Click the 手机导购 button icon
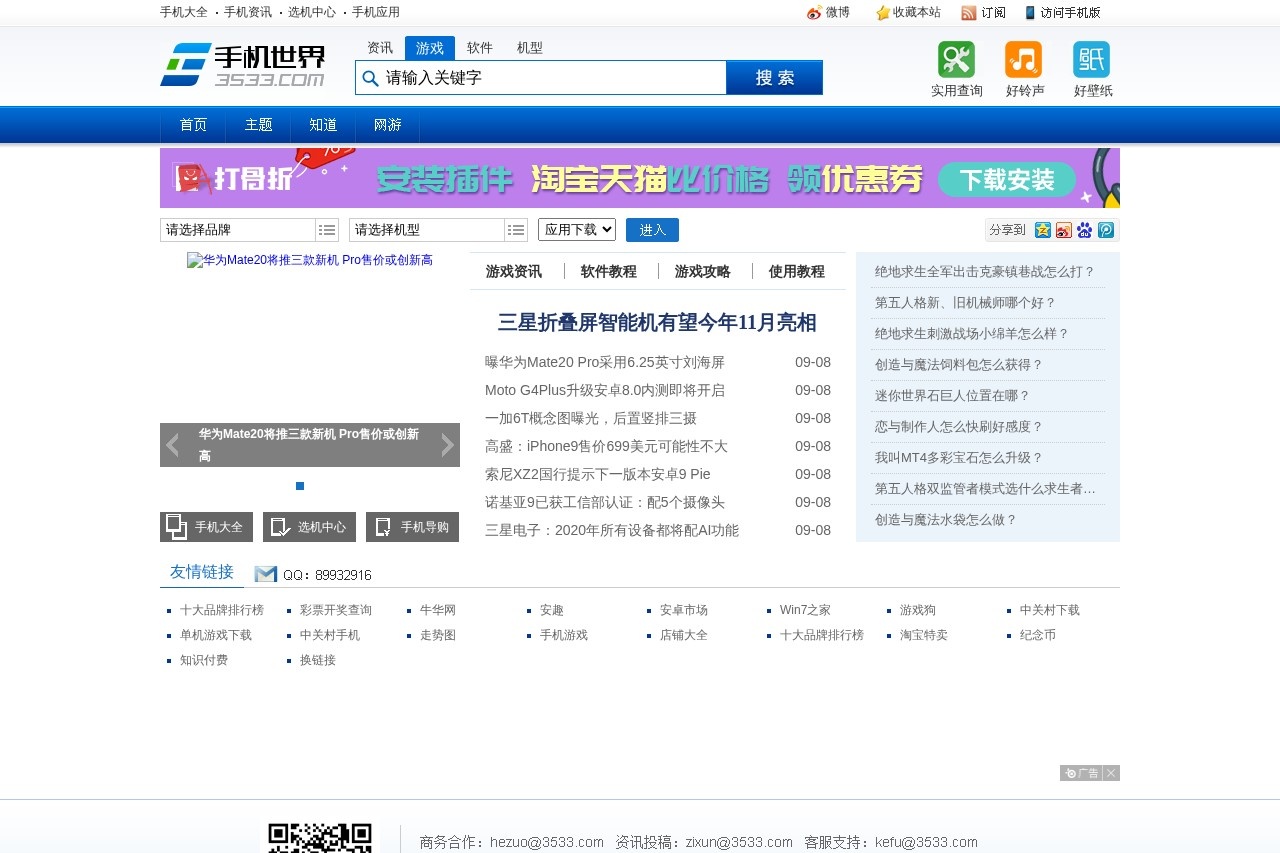The height and width of the screenshot is (853, 1280). coord(384,526)
